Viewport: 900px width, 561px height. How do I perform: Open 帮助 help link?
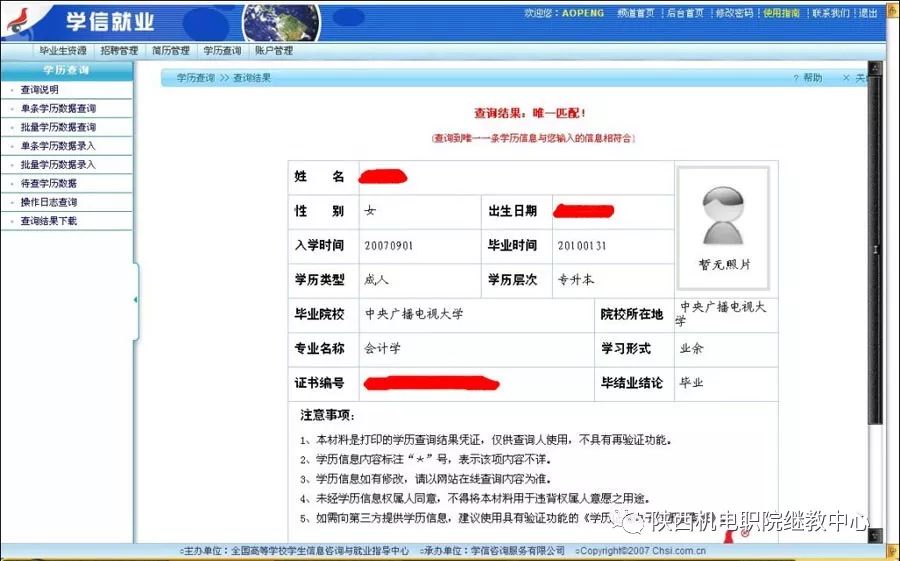(813, 78)
